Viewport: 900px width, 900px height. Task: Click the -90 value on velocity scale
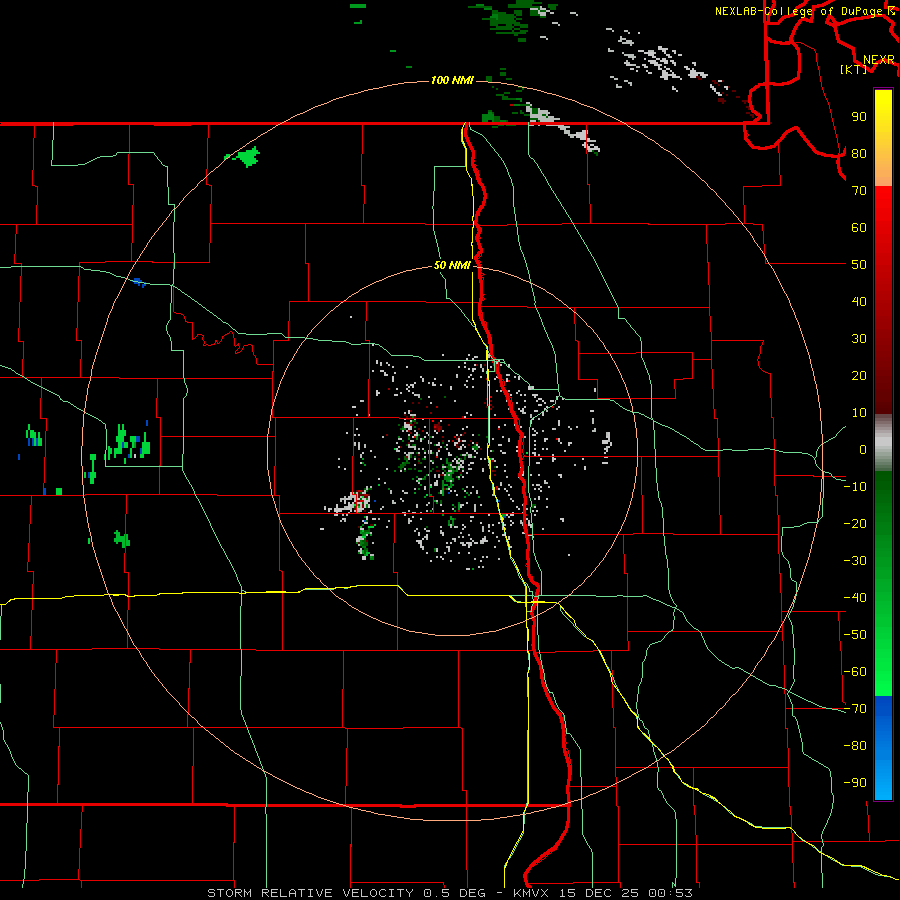pyautogui.click(x=855, y=783)
